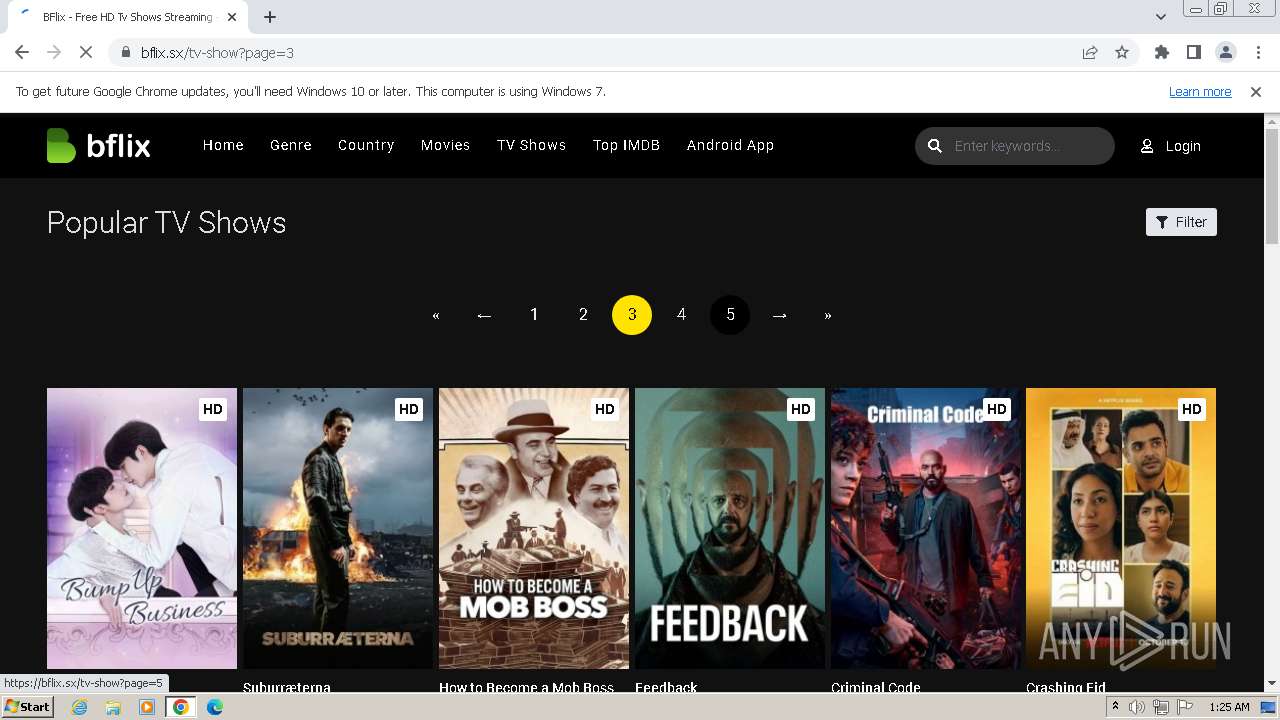
Task: Dismiss the Chrome update notification bar
Action: [1256, 92]
